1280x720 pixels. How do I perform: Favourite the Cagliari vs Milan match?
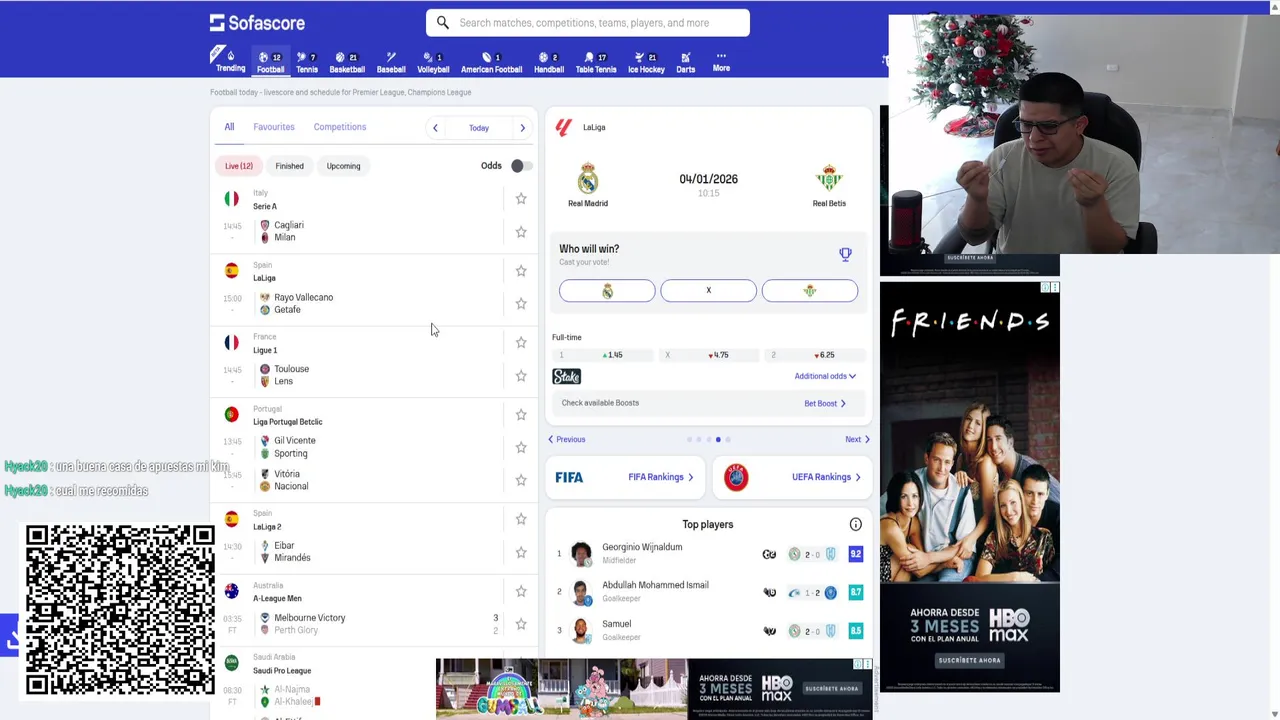click(x=521, y=232)
